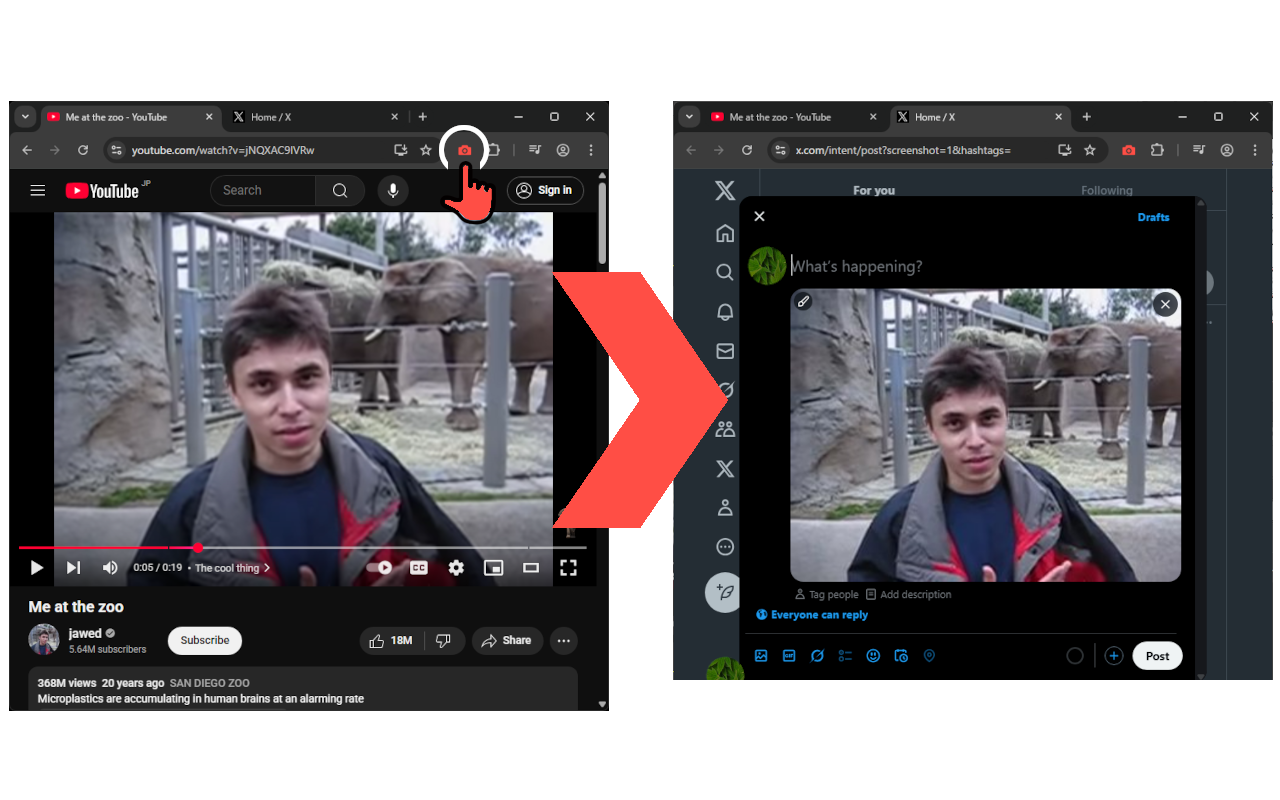Image resolution: width=1280 pixels, height=800 pixels.
Task: Open the jawed channel avatar
Action: (x=44, y=640)
